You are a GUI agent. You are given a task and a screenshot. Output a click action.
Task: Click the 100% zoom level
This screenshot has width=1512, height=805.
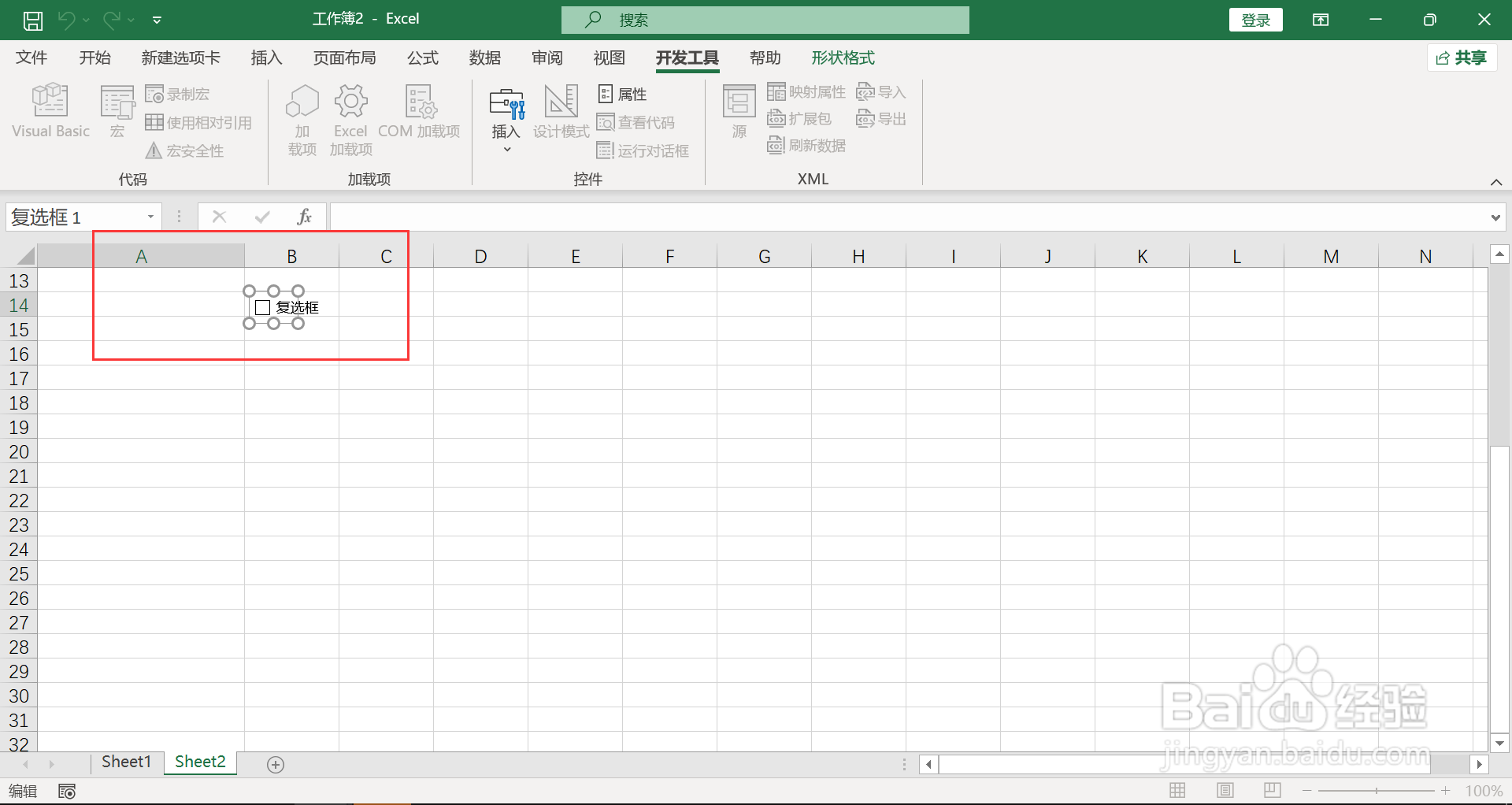1484,791
